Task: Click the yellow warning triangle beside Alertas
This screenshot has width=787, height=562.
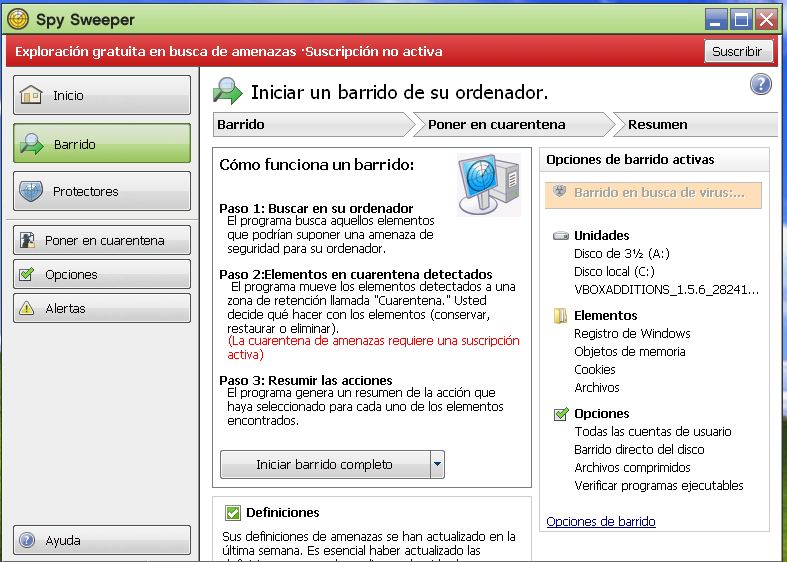Action: [27, 308]
